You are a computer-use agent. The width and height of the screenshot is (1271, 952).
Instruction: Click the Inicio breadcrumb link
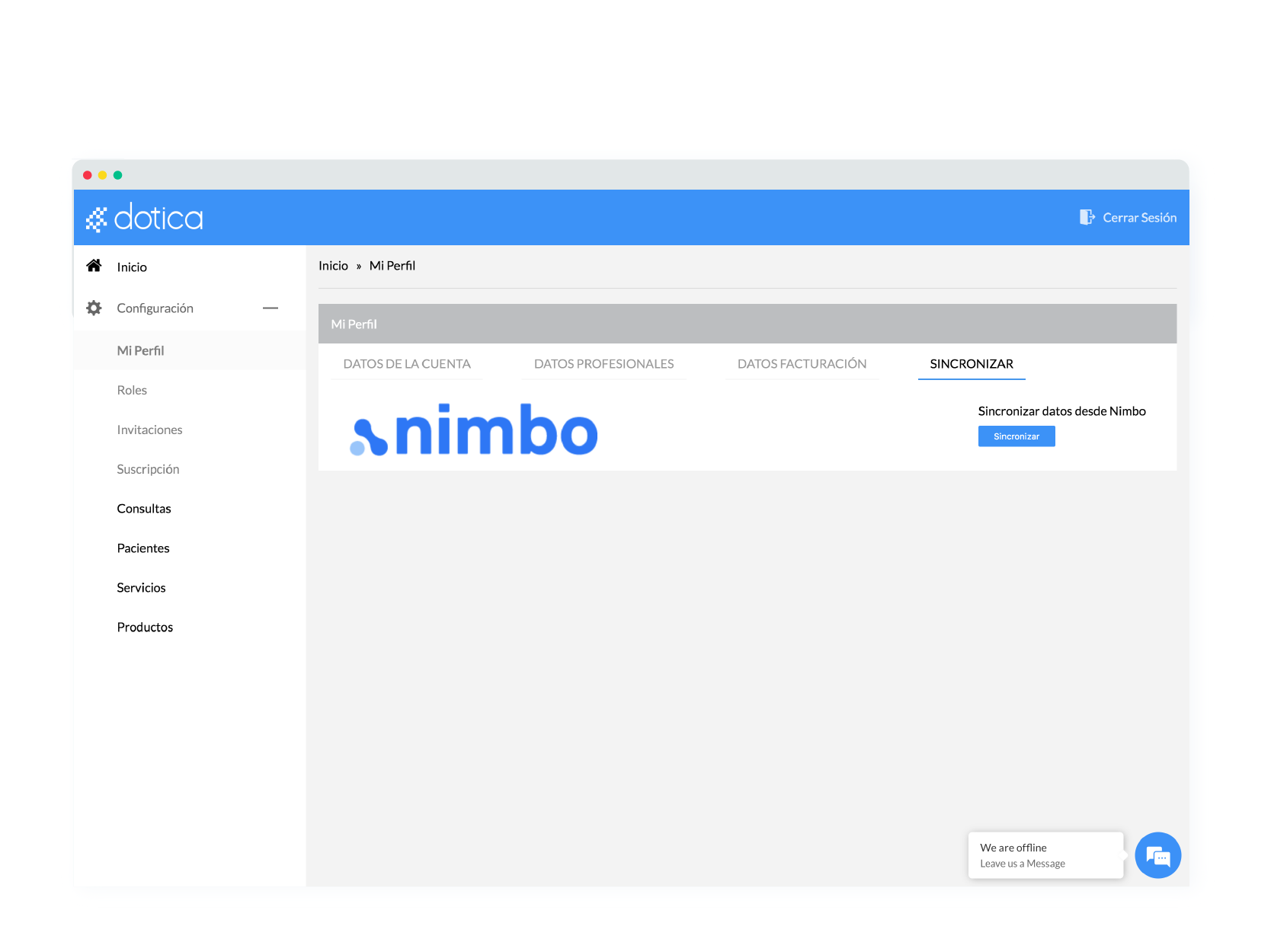click(x=333, y=266)
